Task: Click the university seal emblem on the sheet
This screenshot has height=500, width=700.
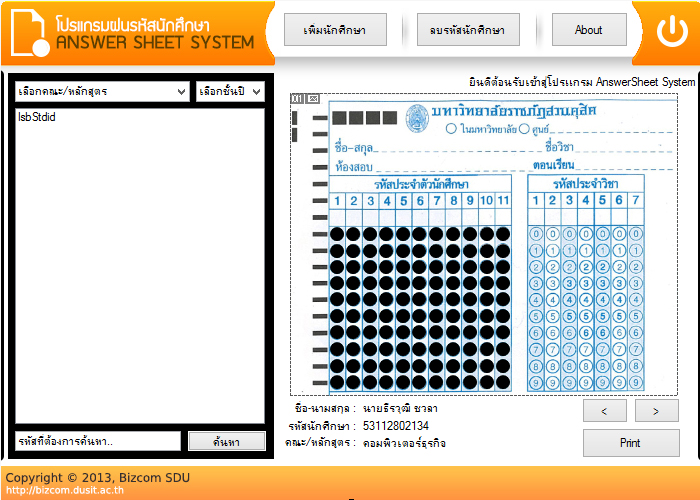Action: click(417, 118)
